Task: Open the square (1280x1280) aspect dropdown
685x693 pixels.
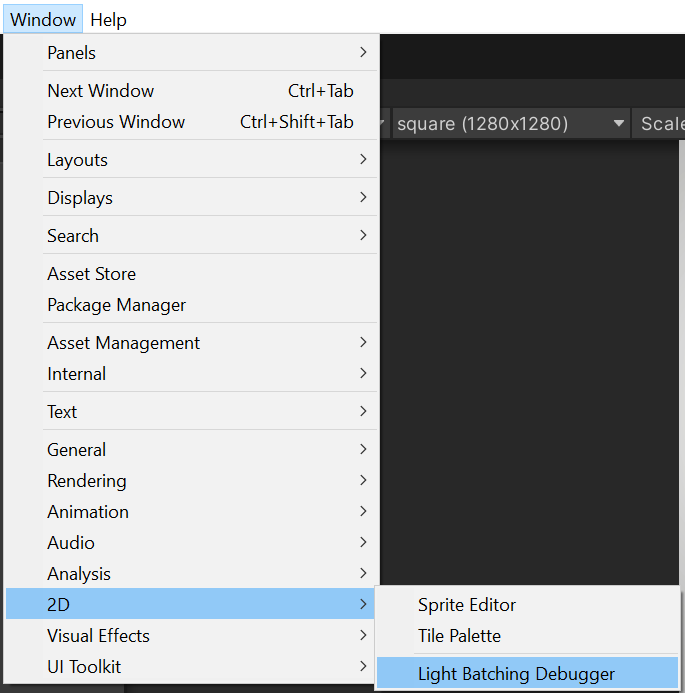Action: 510,124
